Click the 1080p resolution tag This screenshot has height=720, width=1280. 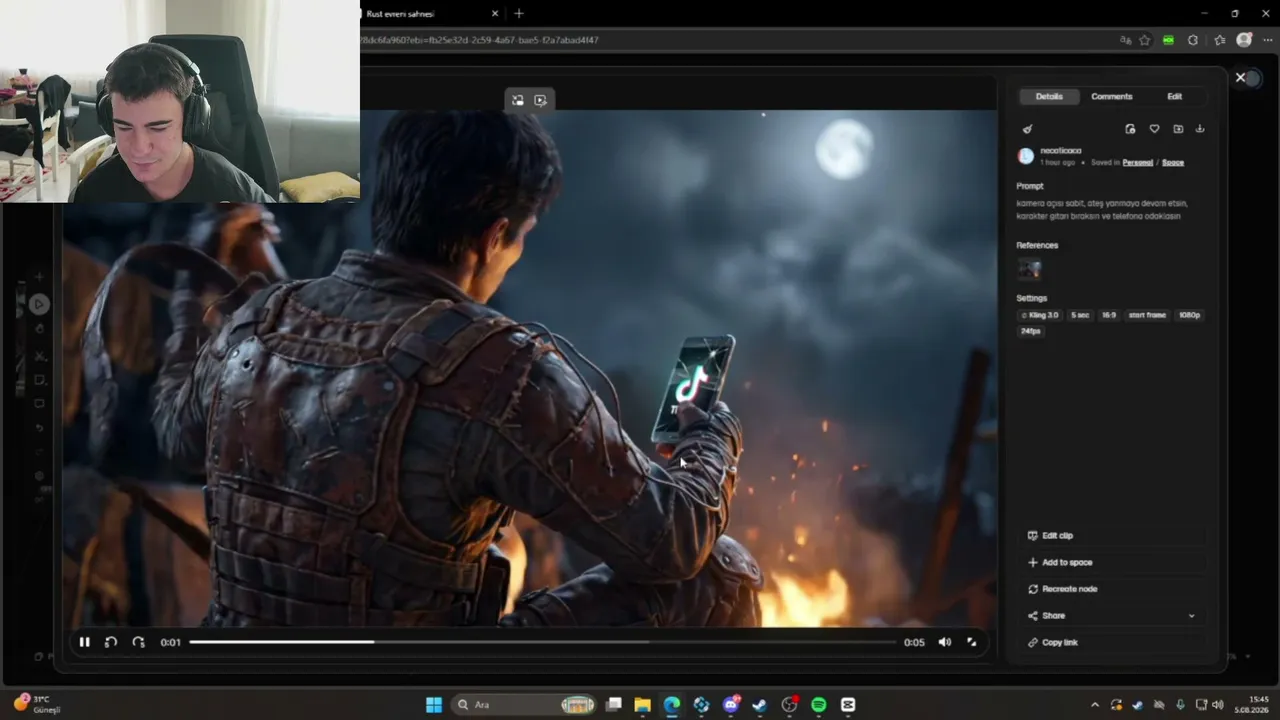(x=1189, y=315)
